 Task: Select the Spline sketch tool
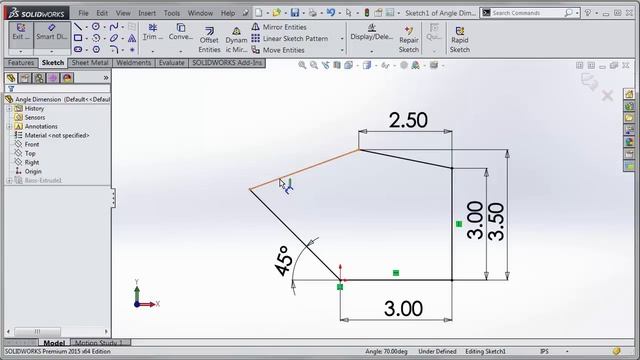click(114, 27)
